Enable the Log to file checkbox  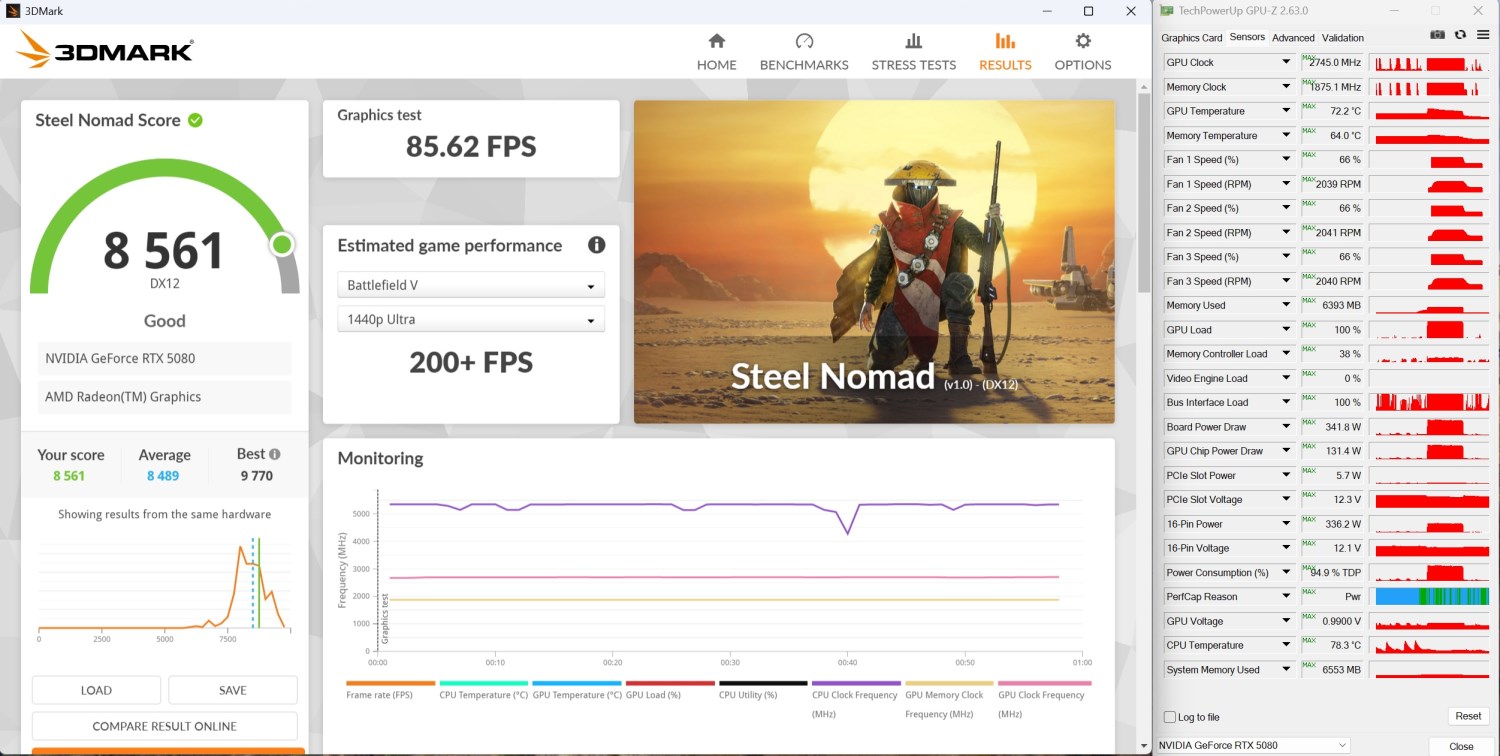click(1170, 717)
